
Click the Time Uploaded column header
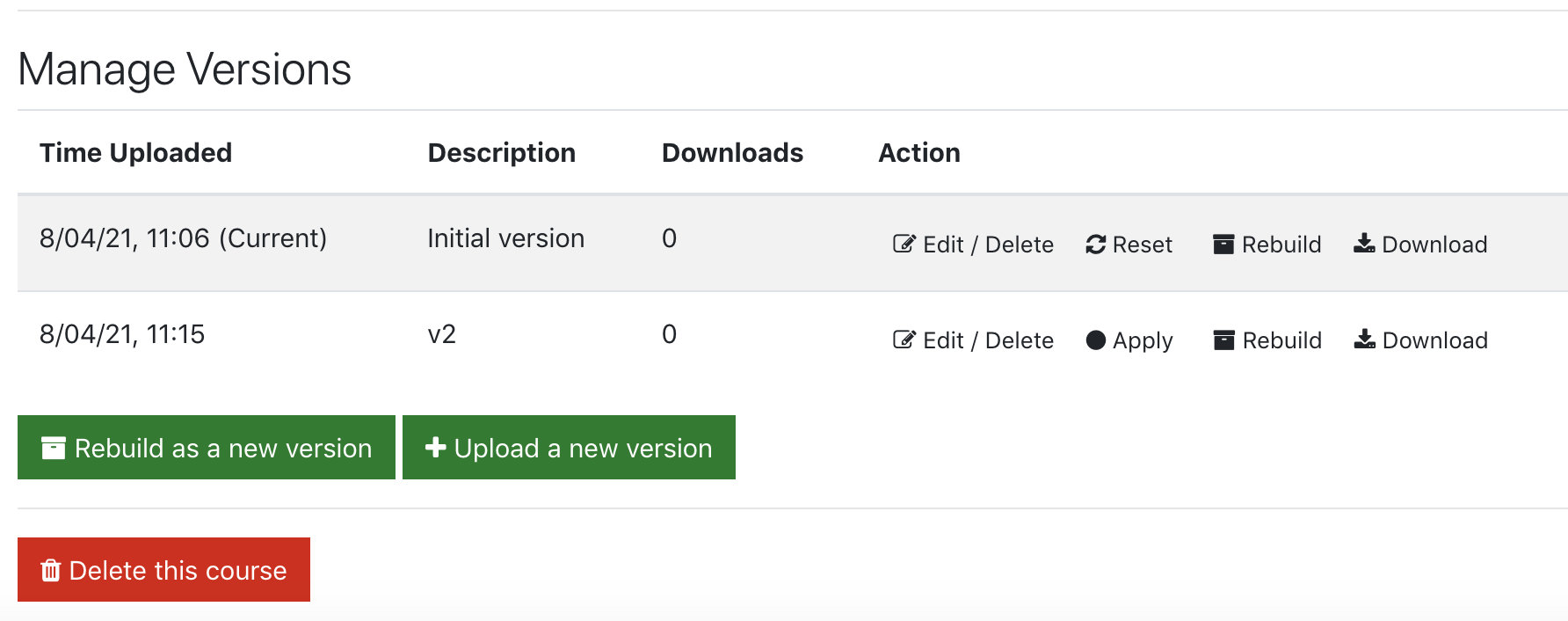[x=136, y=152]
